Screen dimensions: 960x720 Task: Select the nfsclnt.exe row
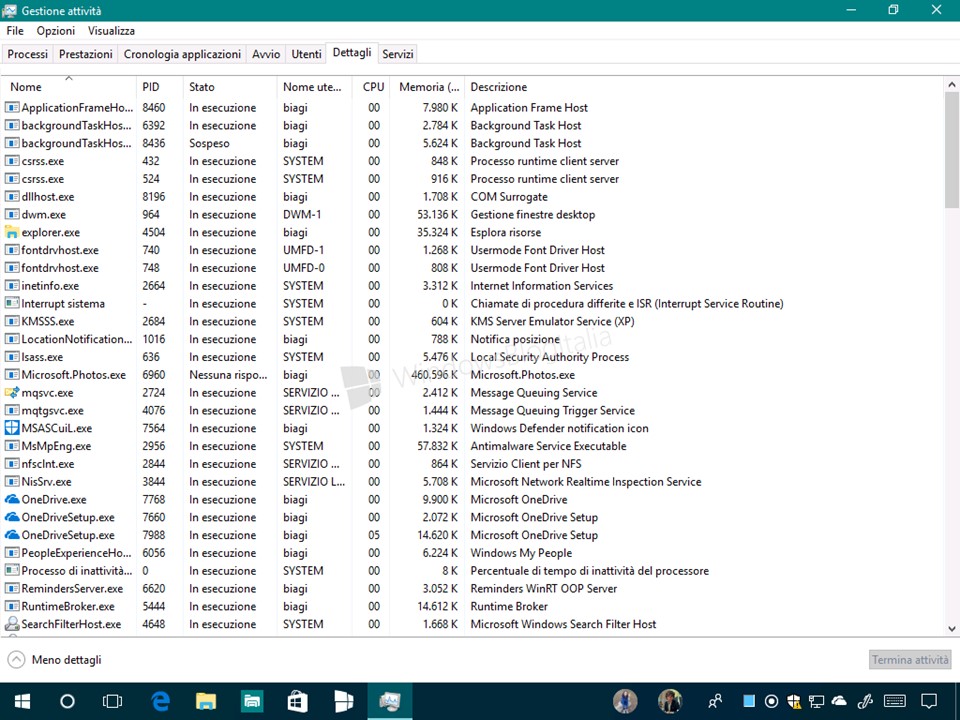click(472, 464)
